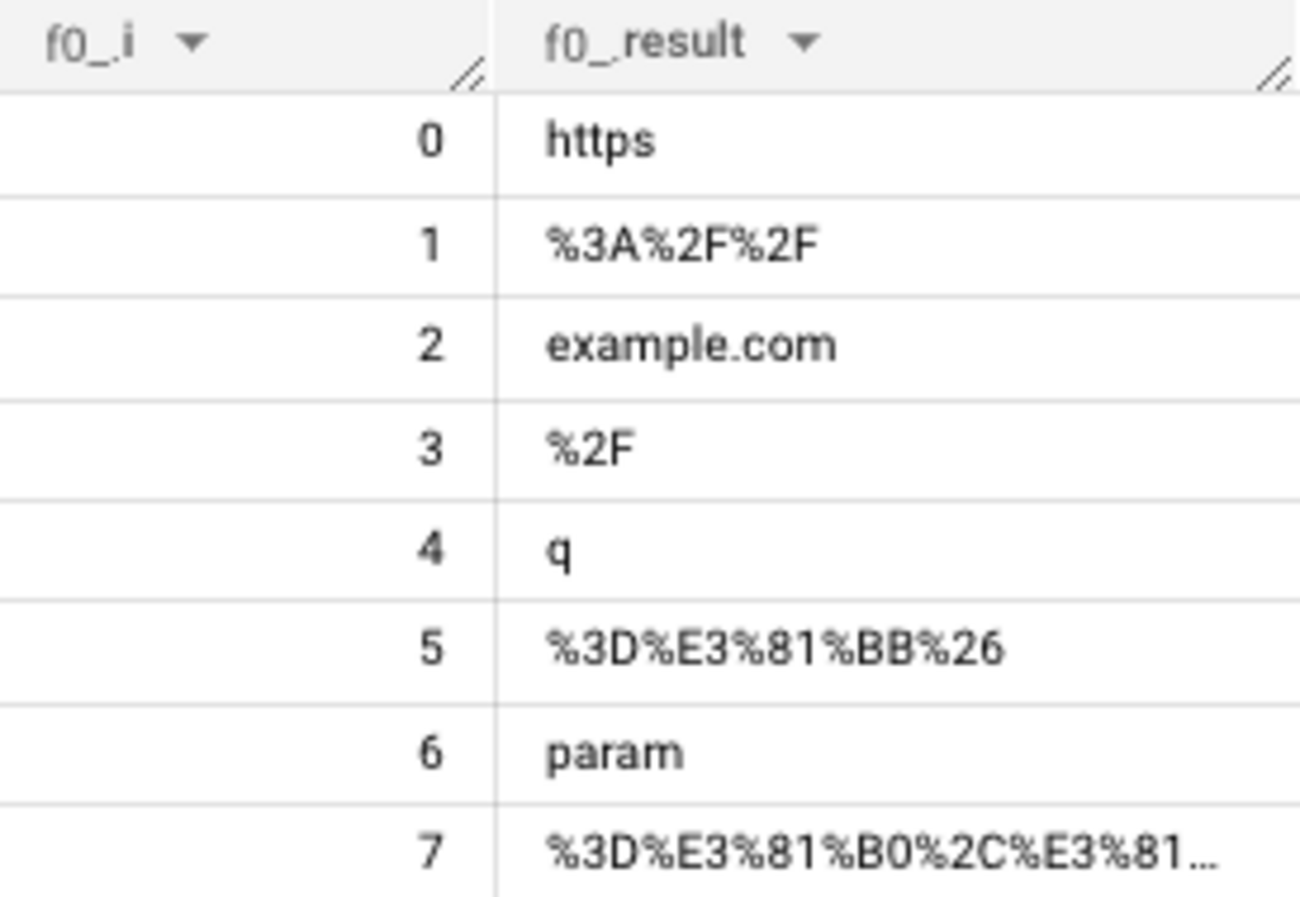
Task: Select the %3A%2F%2F result cell
Action: coord(682,245)
